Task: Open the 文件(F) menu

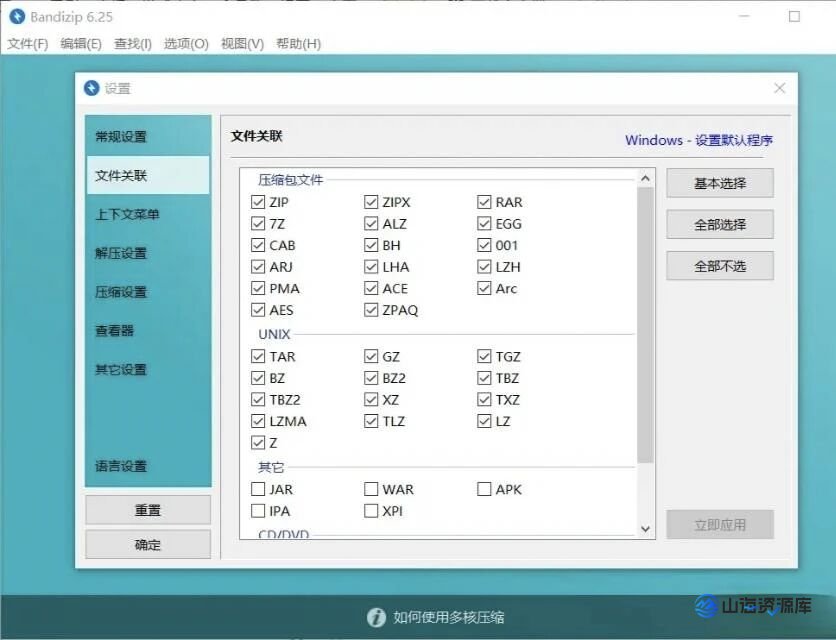Action: (x=27, y=44)
